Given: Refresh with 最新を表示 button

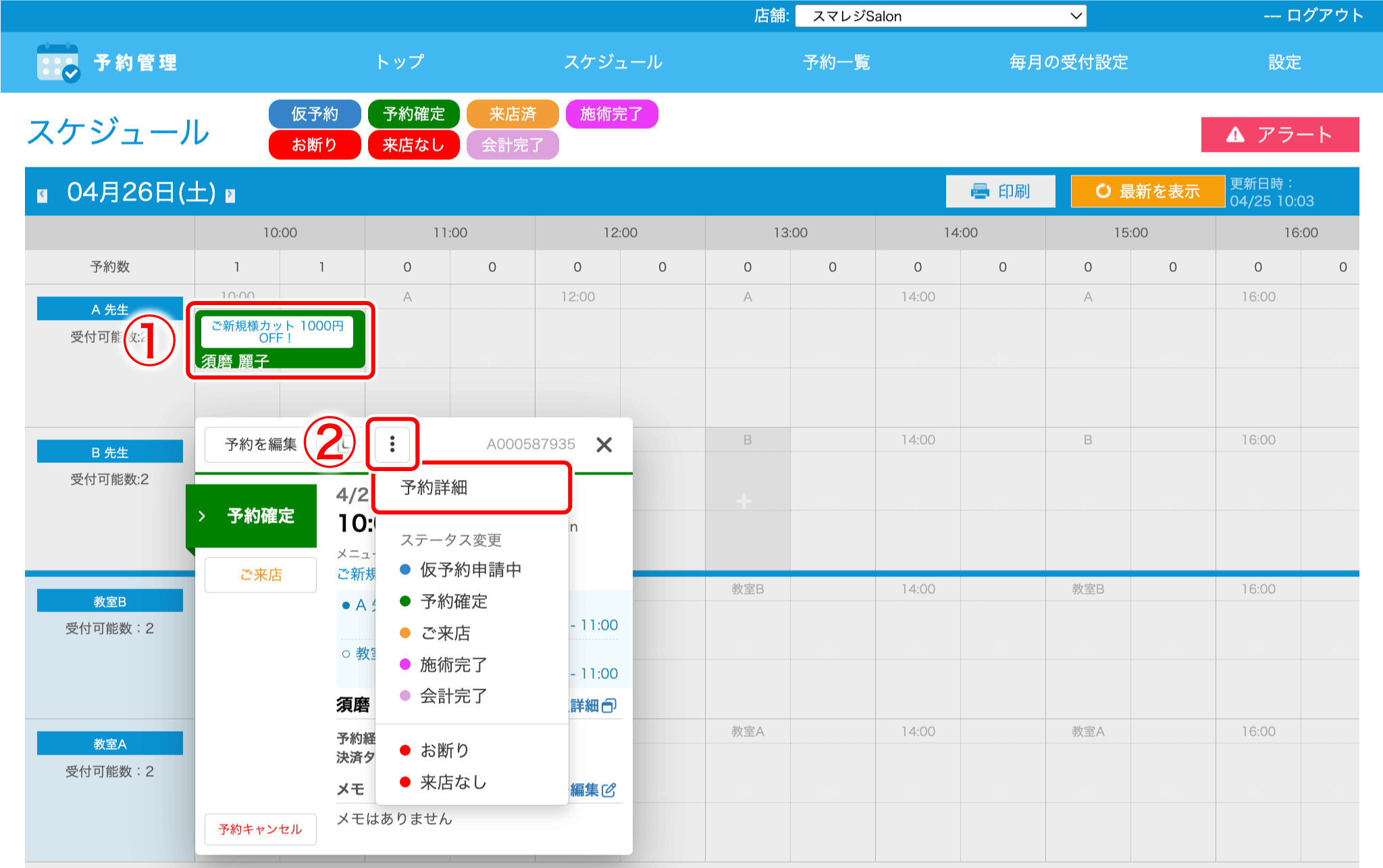Looking at the screenshot, I should coord(1147,191).
